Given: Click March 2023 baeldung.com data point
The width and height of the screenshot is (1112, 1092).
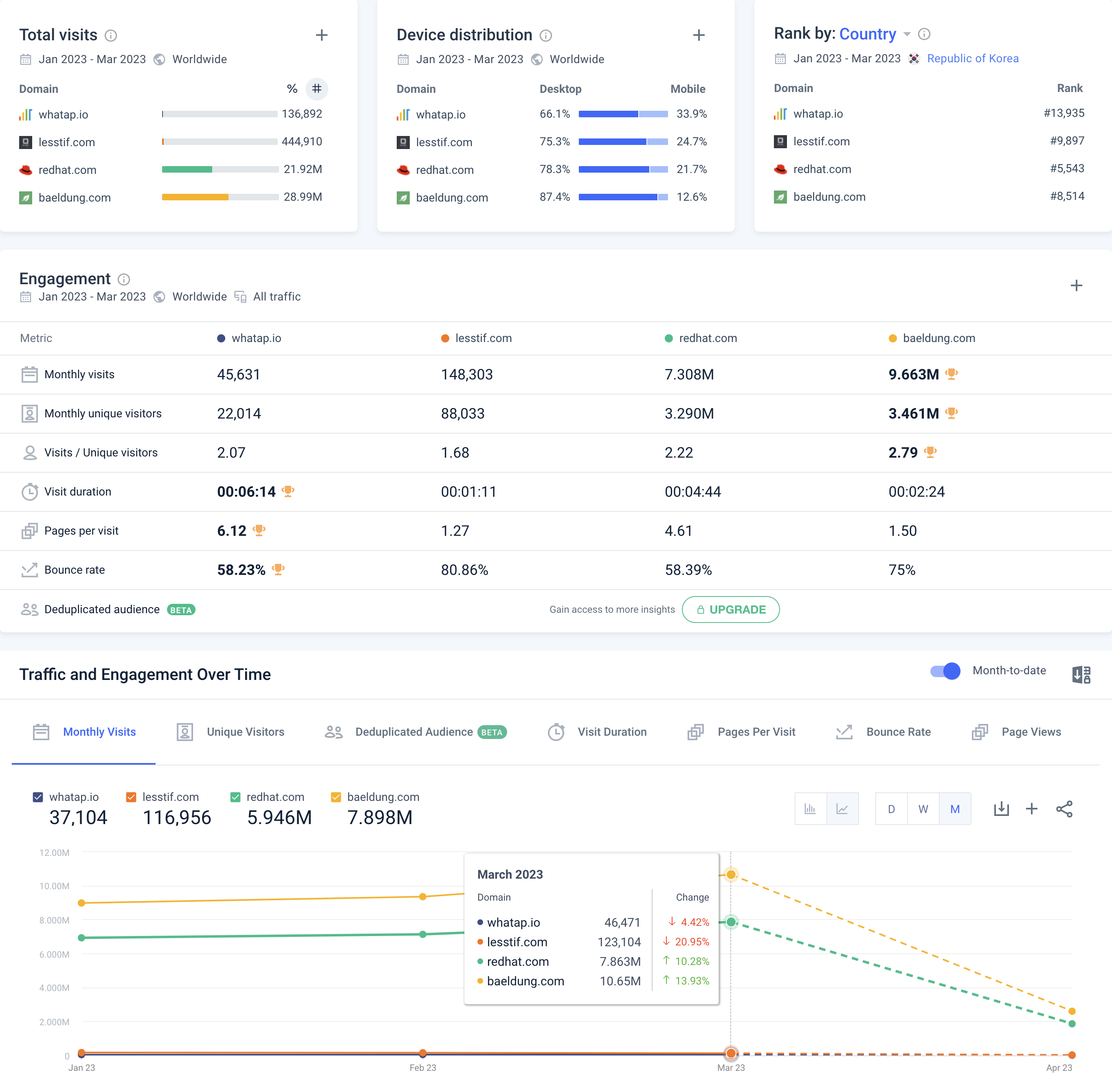Looking at the screenshot, I should (x=731, y=875).
